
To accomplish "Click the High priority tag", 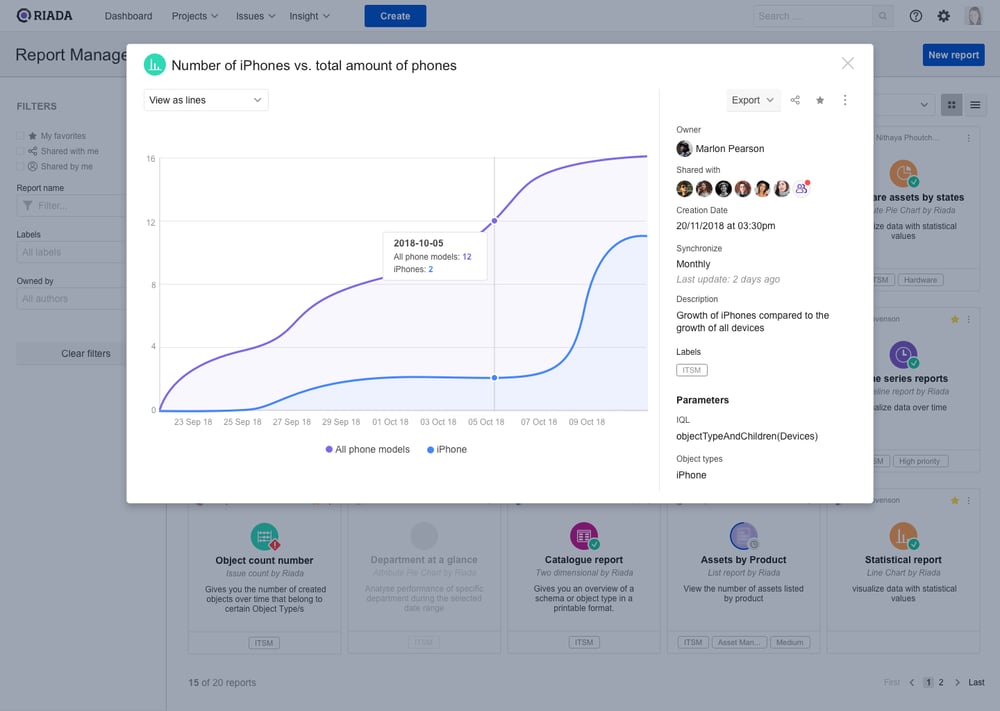I will coord(919,461).
